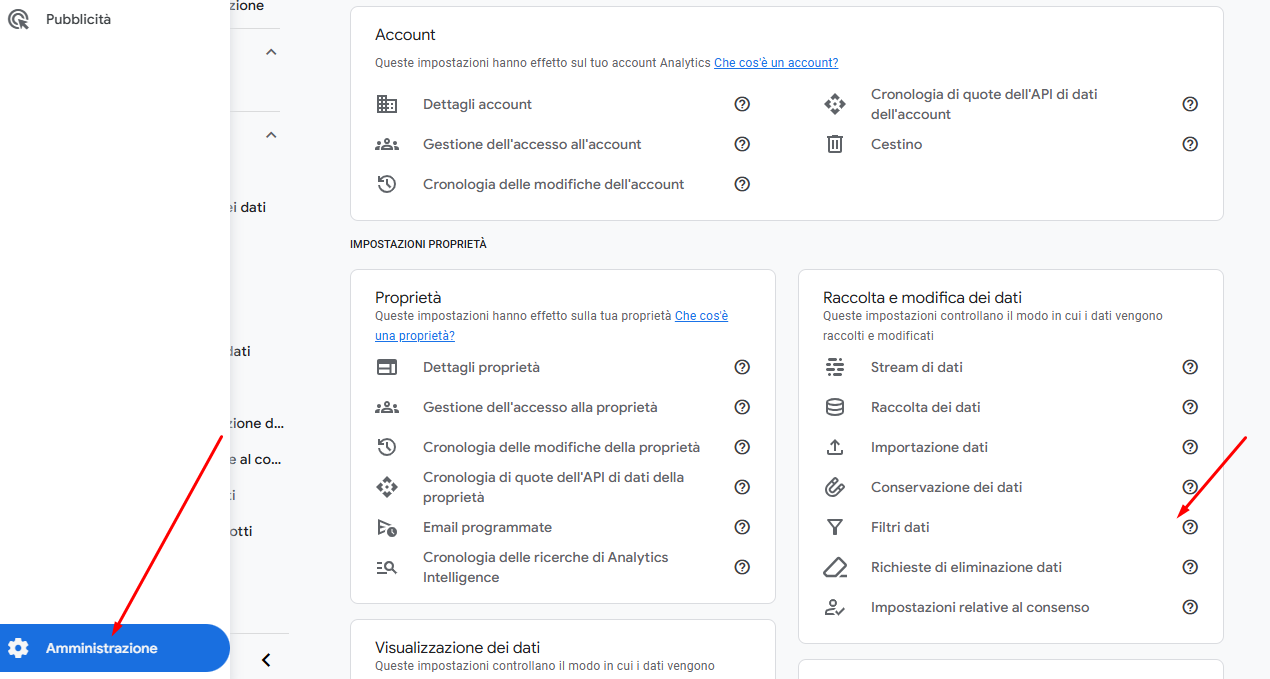The height and width of the screenshot is (679, 1270).
Task: Click help icon for Cronologia ricerche Analytics Intelligence
Action: (x=742, y=567)
